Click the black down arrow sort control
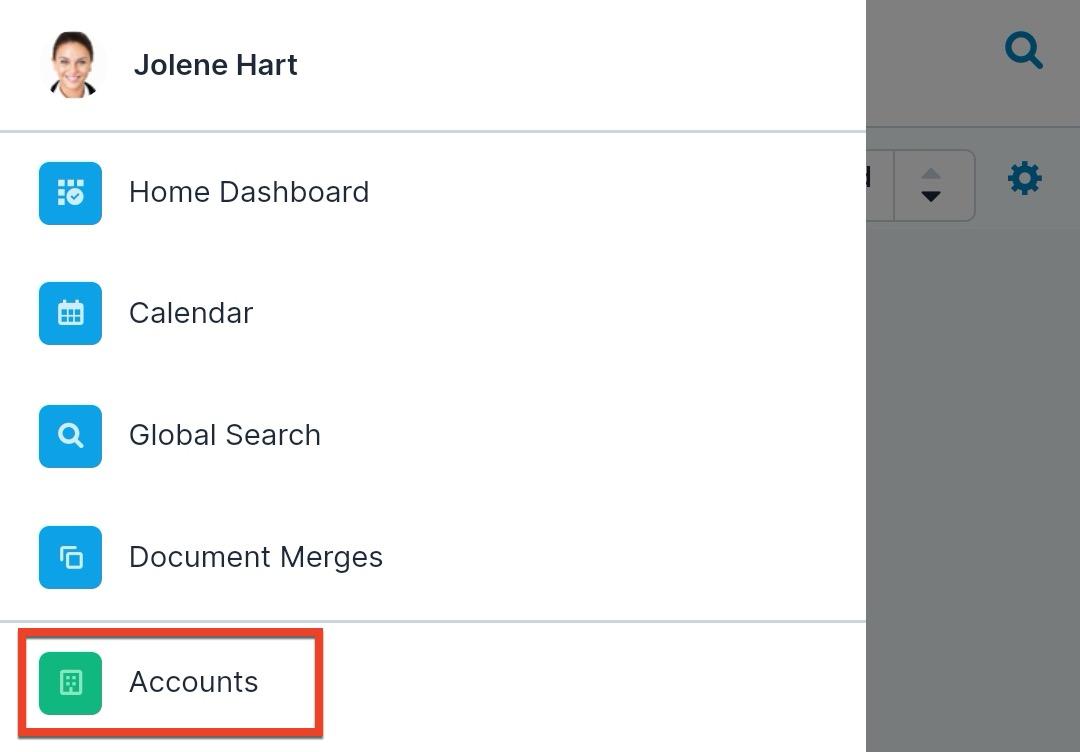Screen dimensions: 1080x752 (931, 196)
